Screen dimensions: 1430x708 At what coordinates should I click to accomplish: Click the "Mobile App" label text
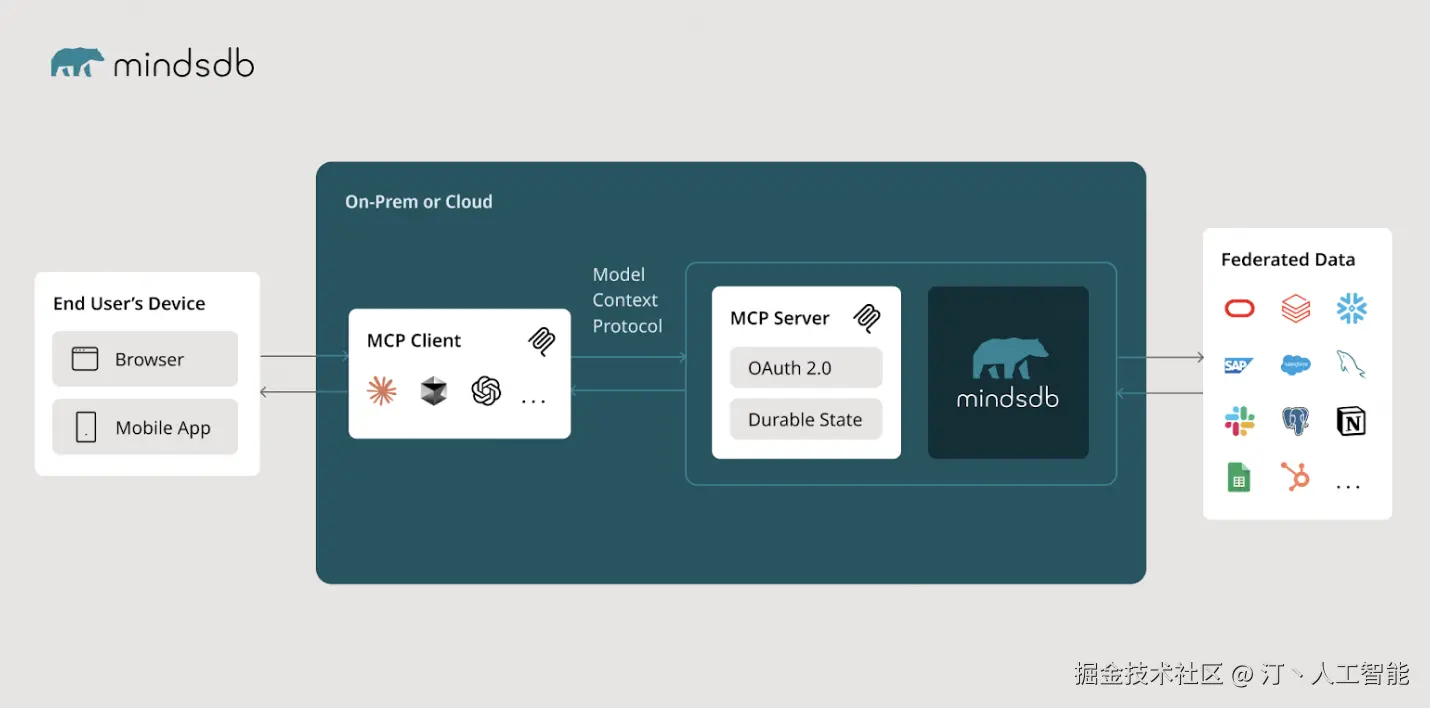click(x=163, y=428)
